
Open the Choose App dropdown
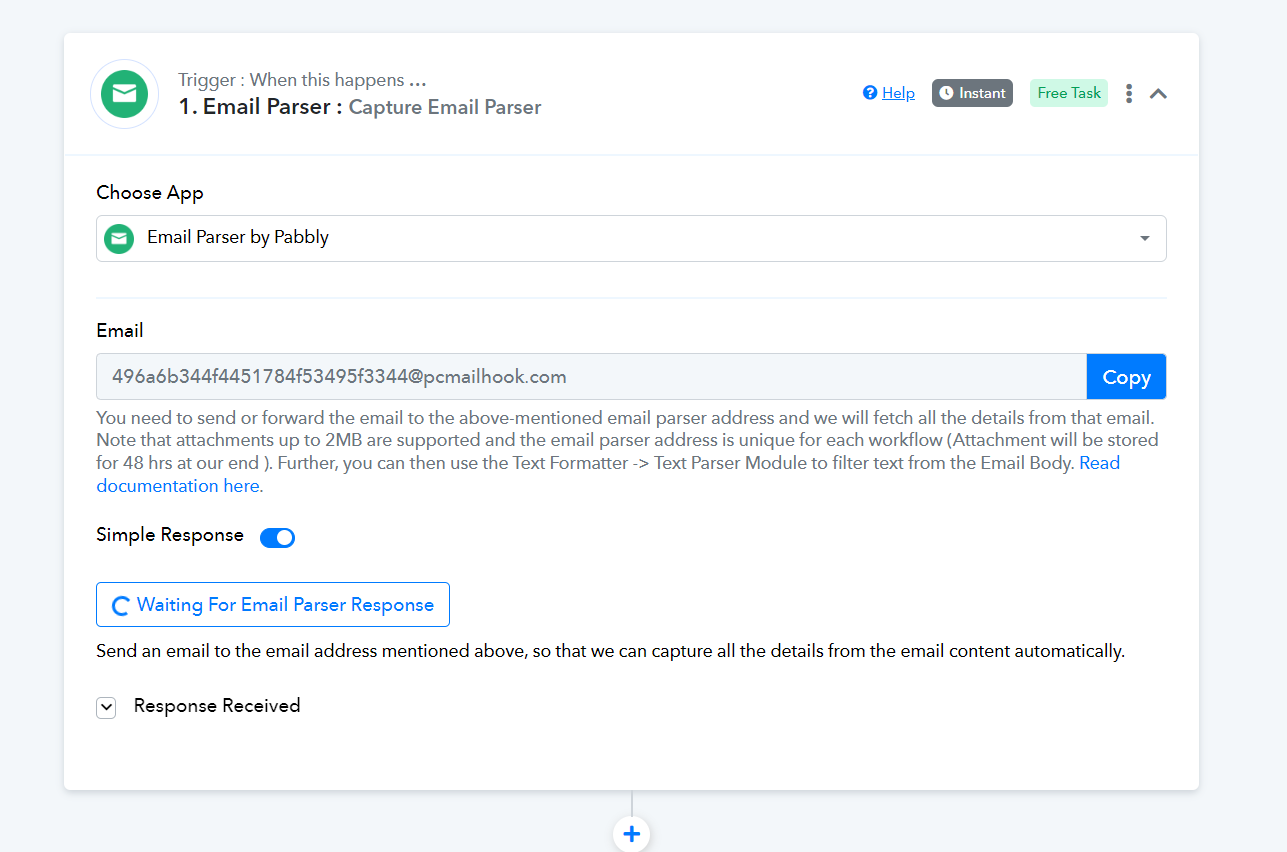click(x=631, y=238)
